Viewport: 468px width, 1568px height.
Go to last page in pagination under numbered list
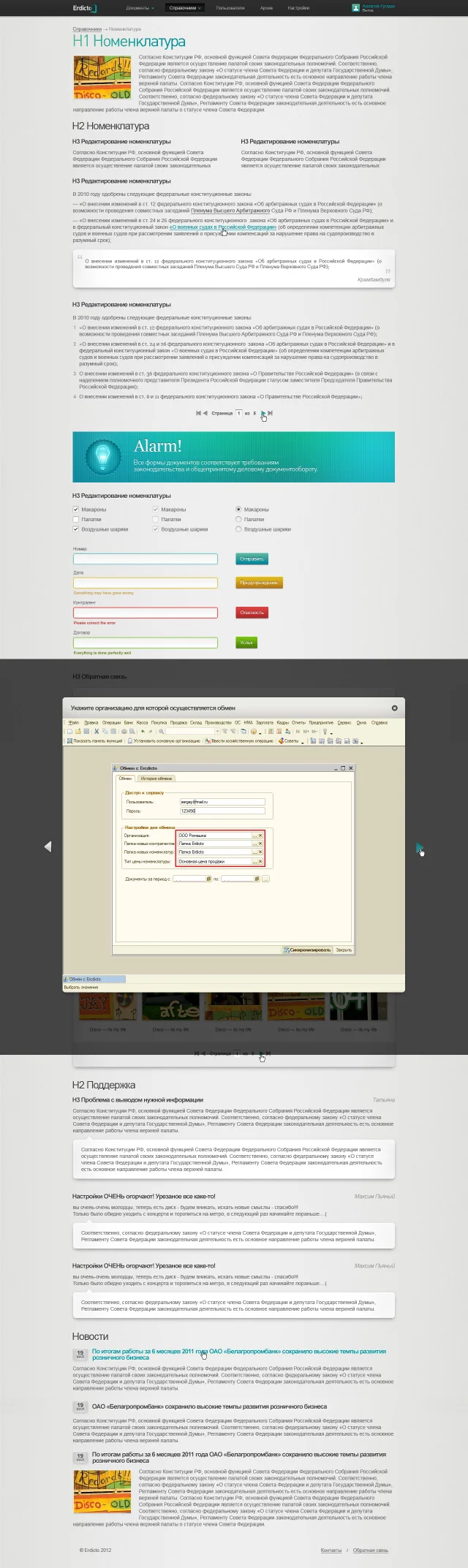tap(270, 413)
